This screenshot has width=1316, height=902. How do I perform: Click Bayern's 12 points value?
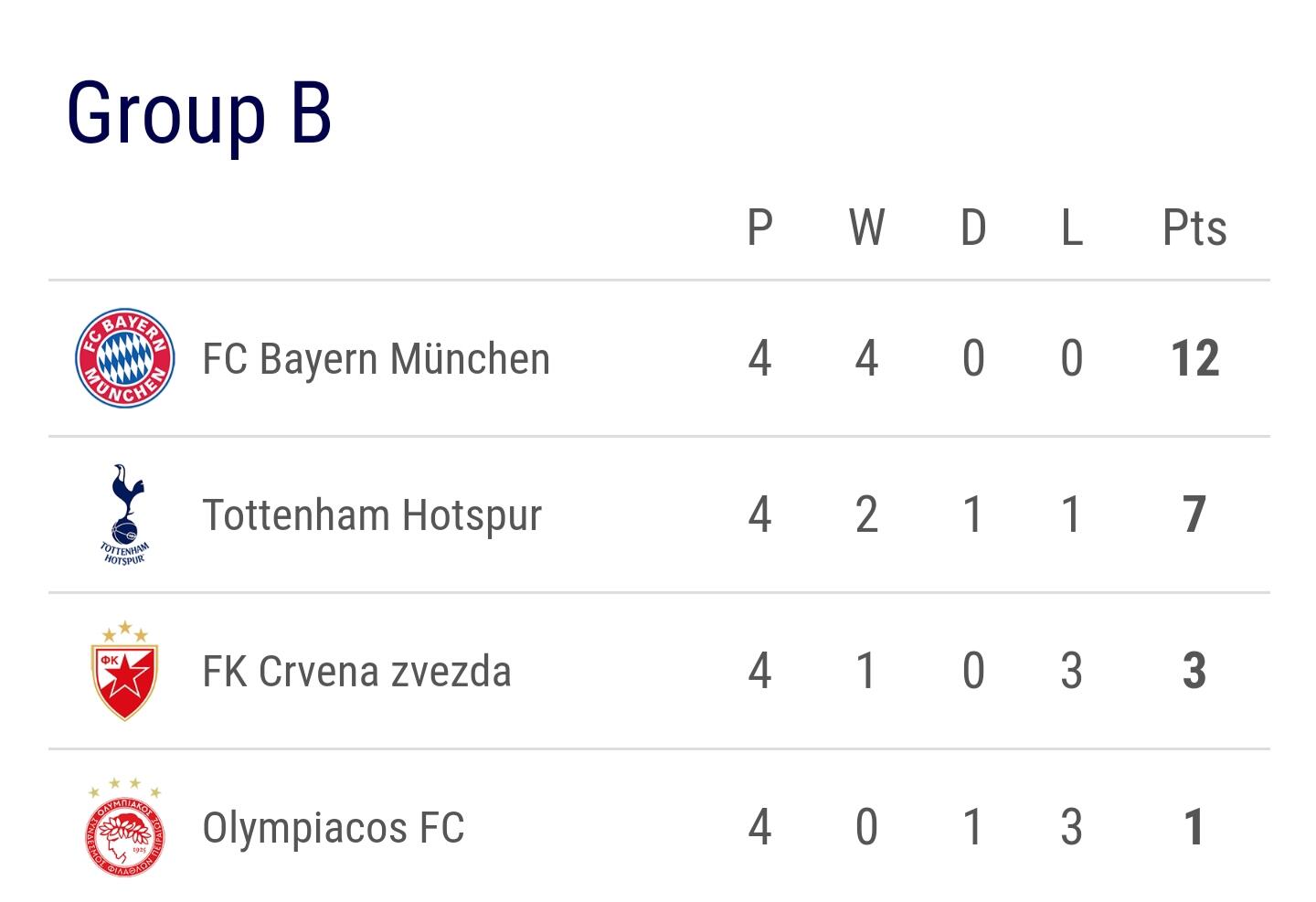coord(1194,358)
